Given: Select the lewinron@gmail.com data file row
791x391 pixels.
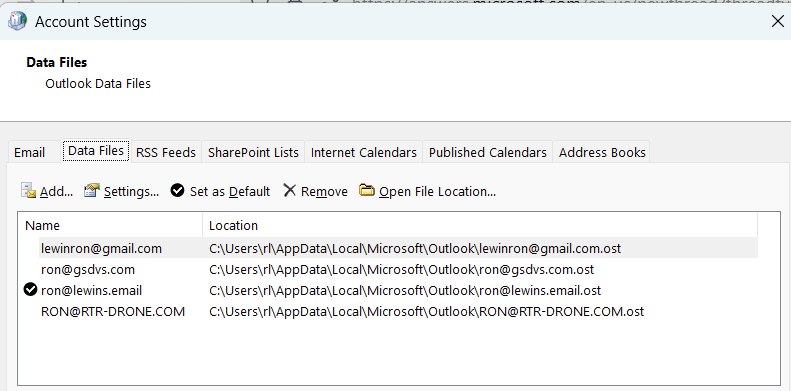Looking at the screenshot, I should coord(399,248).
